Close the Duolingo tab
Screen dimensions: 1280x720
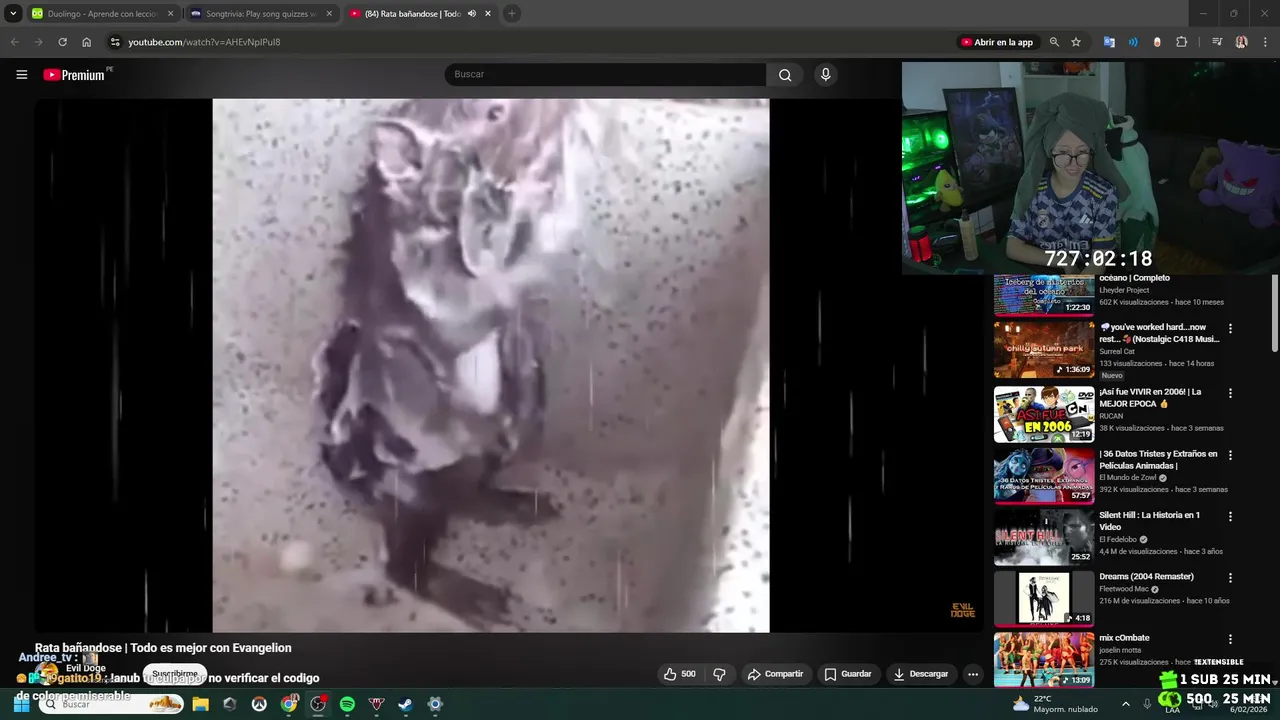(170, 14)
